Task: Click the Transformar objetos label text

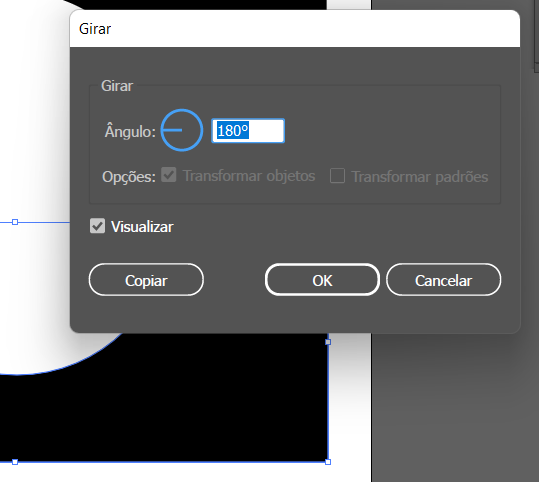Action: click(249, 176)
